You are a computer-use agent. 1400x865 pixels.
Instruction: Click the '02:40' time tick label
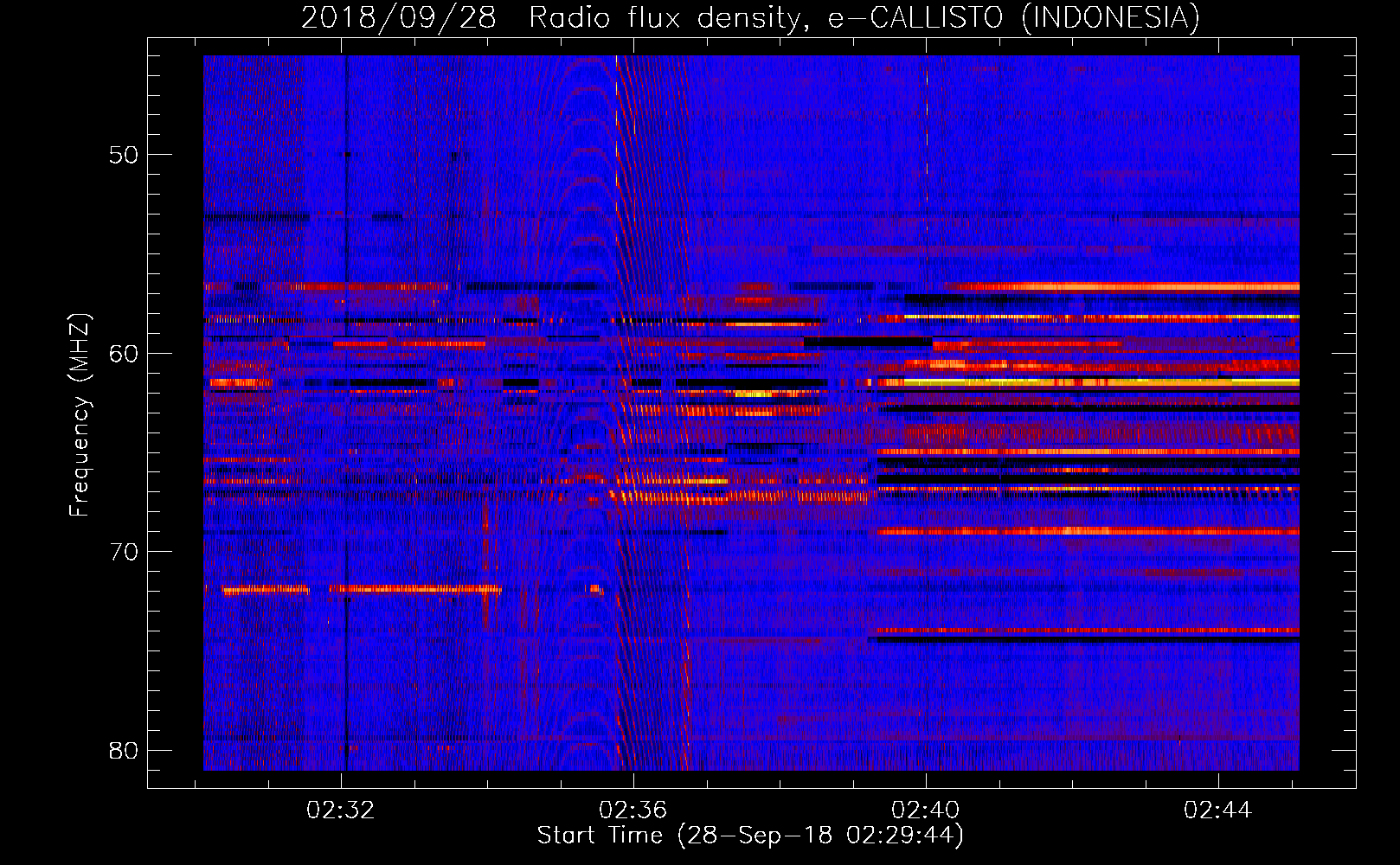pos(926,811)
